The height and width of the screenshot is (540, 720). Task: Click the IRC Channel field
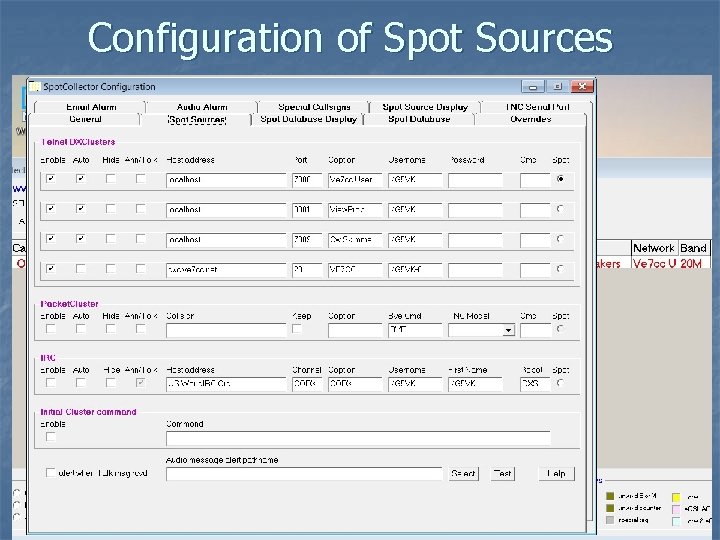[x=307, y=384]
